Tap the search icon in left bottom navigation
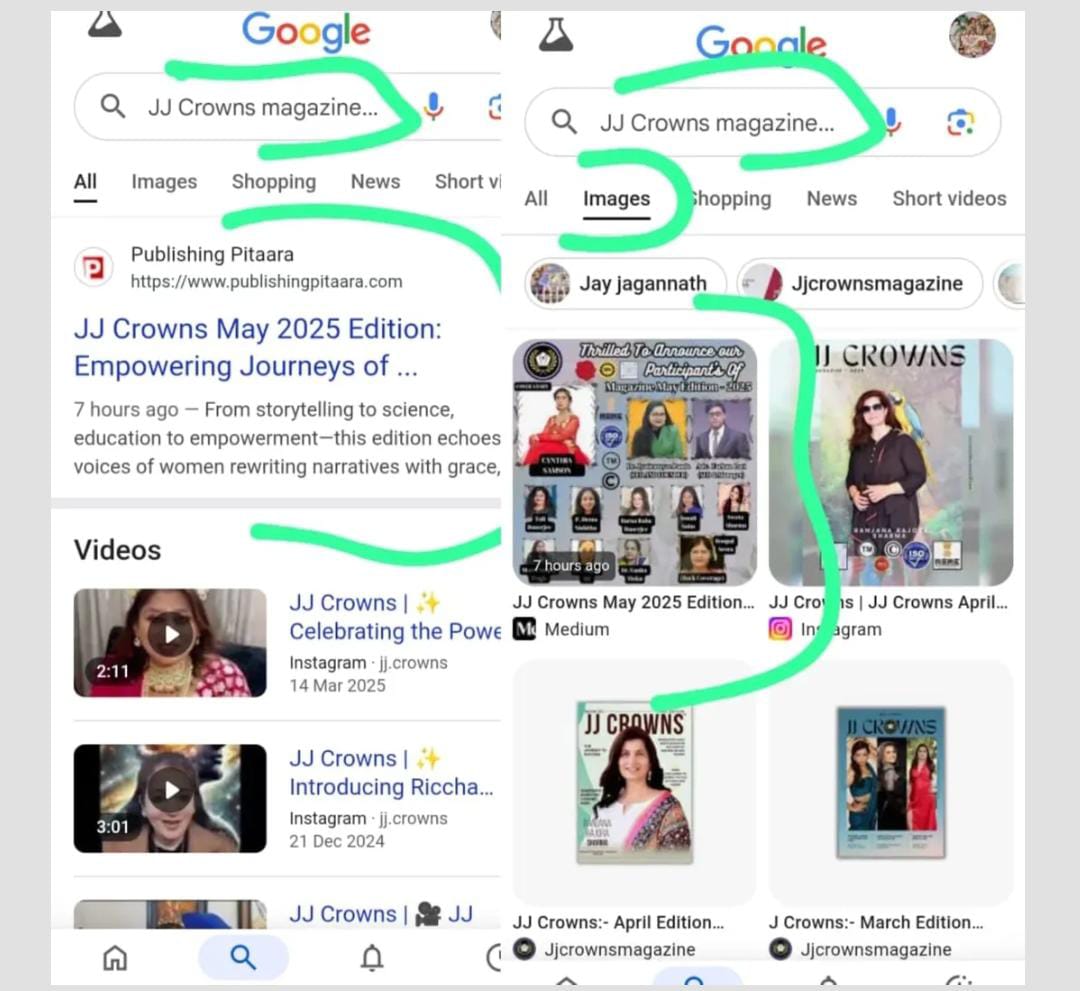This screenshot has width=1080, height=991. (x=243, y=958)
